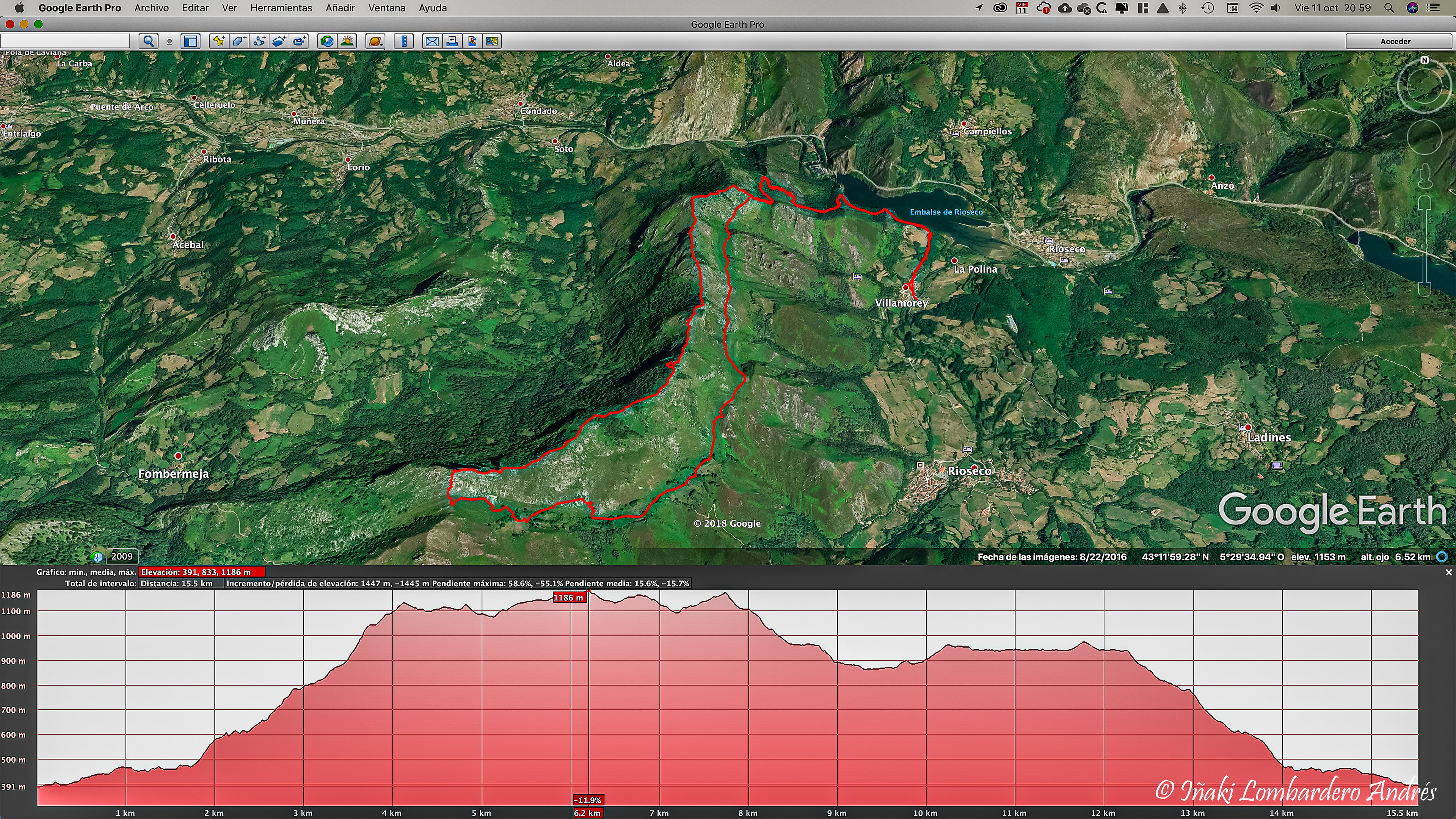1456x819 pixels.
Task: View in Google Maps toolbar icon
Action: [492, 41]
